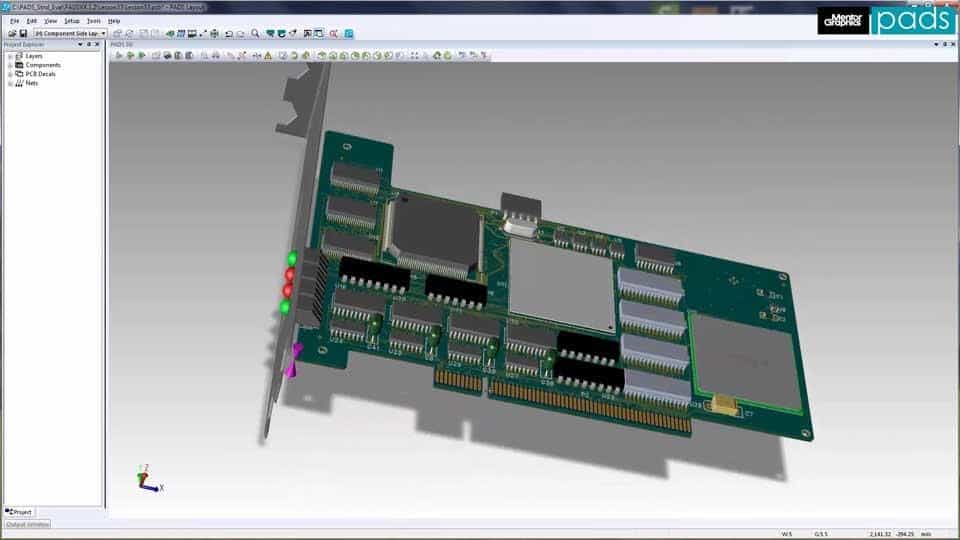Image resolution: width=960 pixels, height=540 pixels.
Task: Select the Project tab at panel bottom
Action: click(x=19, y=511)
